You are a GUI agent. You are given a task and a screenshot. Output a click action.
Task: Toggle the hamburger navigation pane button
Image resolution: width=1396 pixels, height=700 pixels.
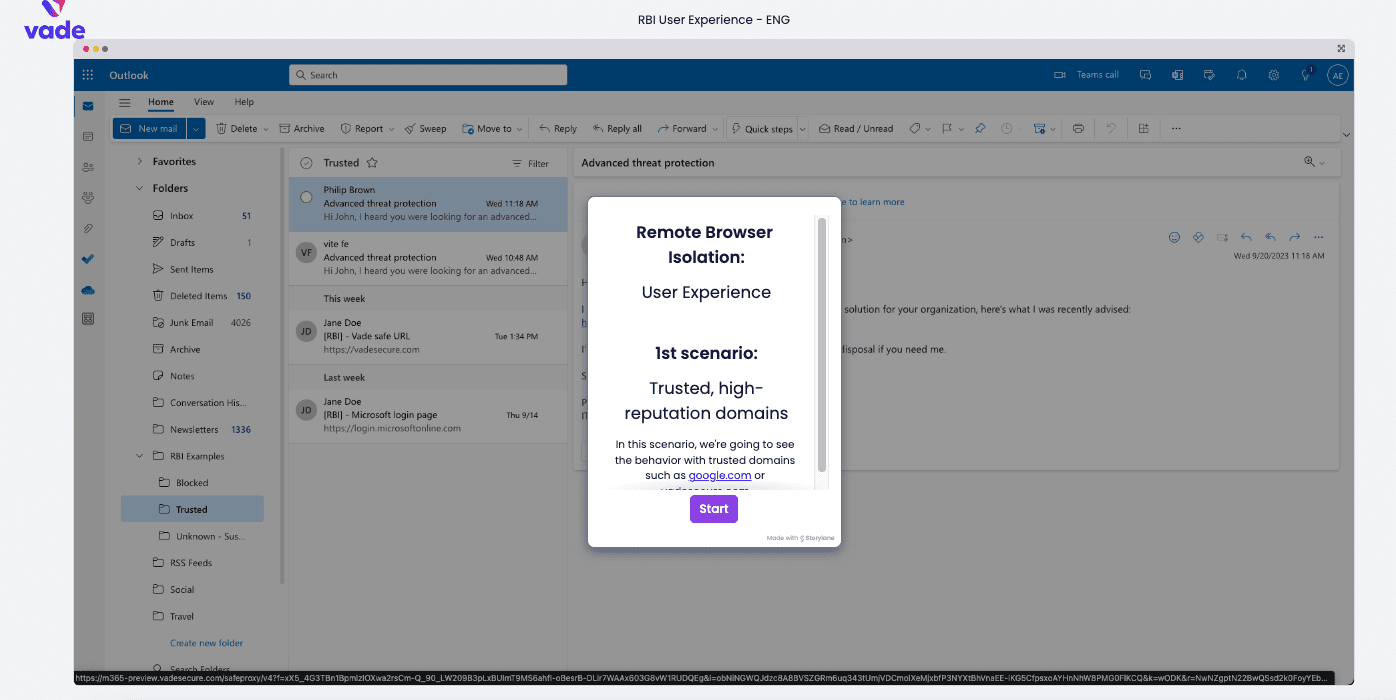125,102
